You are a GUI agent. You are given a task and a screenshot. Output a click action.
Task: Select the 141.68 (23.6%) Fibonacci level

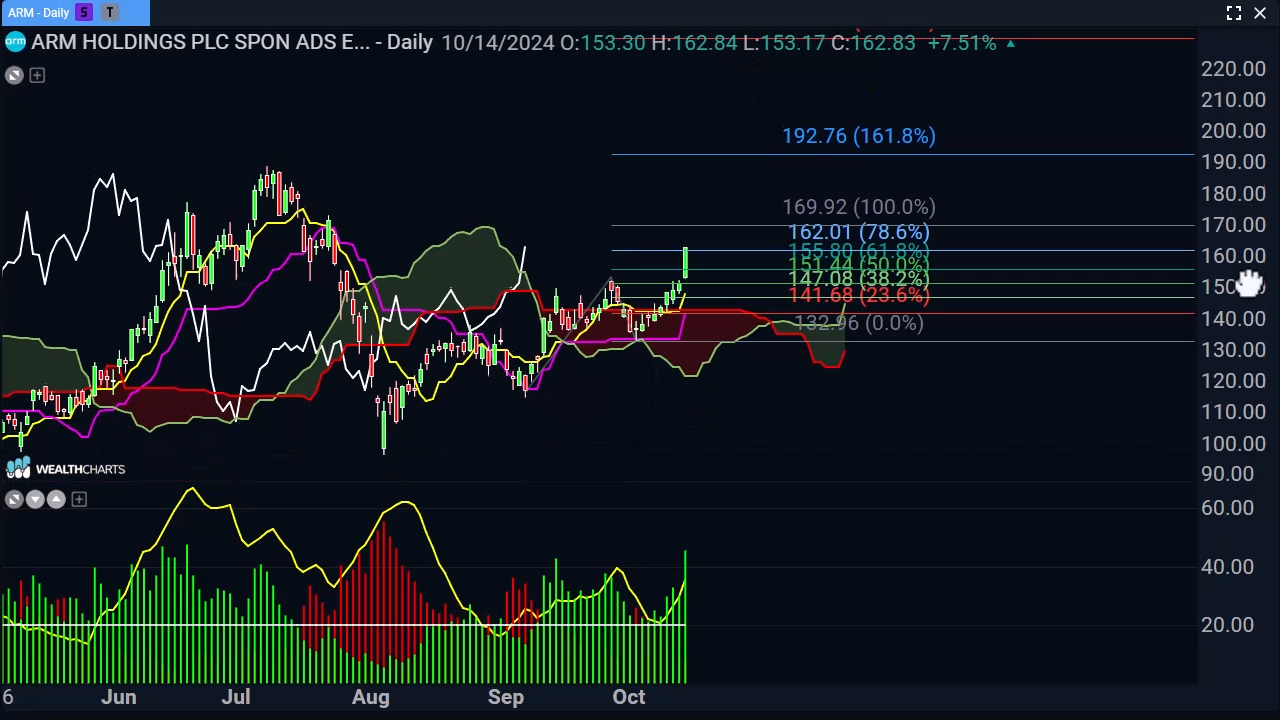tap(859, 295)
